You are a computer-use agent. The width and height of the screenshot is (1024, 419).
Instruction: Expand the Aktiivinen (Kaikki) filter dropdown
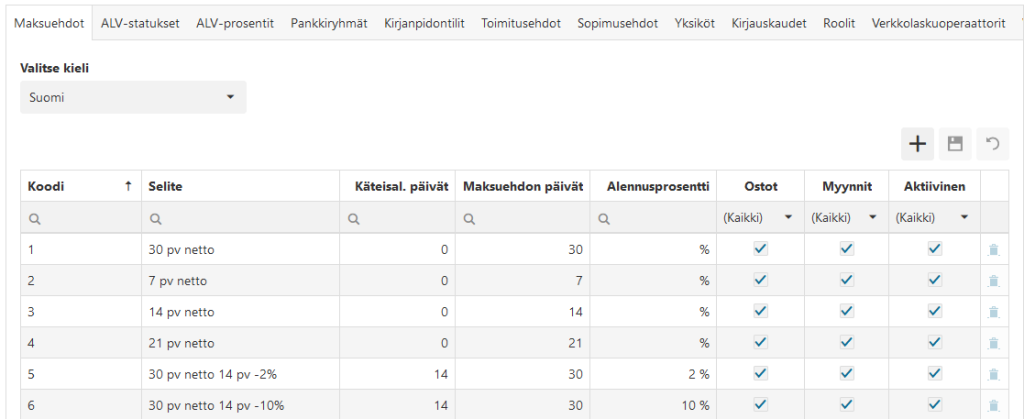(x=934, y=218)
